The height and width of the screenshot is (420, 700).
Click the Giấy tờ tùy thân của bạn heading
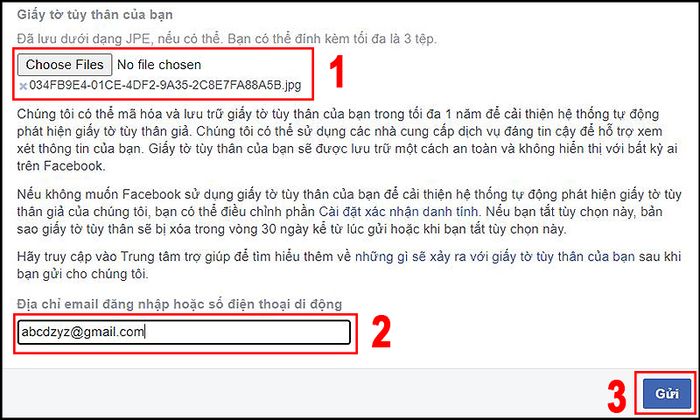click(x=95, y=15)
